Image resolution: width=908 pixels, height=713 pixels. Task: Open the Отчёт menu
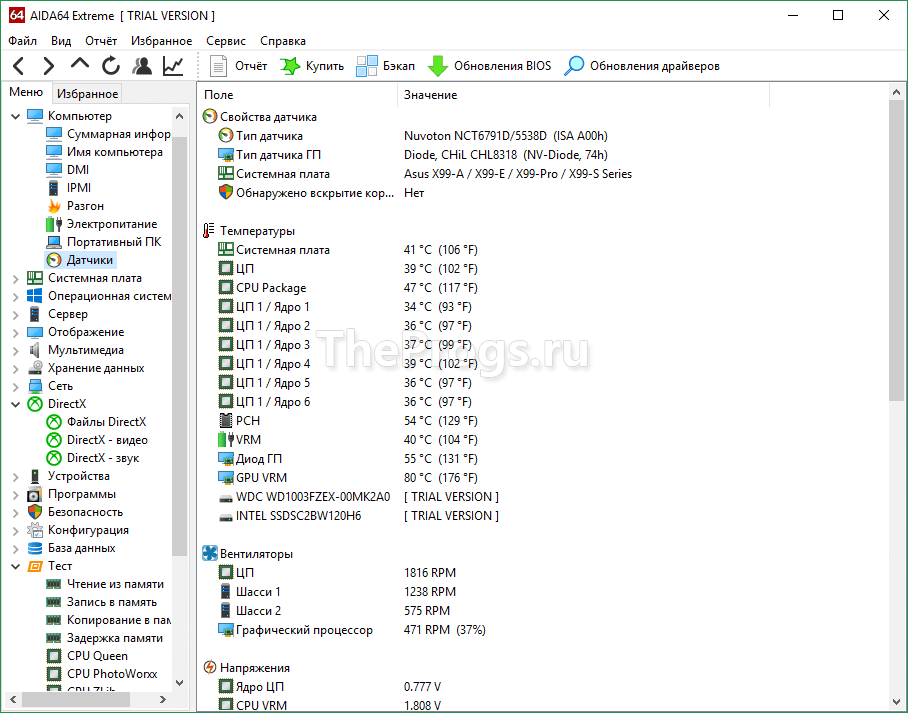click(101, 41)
